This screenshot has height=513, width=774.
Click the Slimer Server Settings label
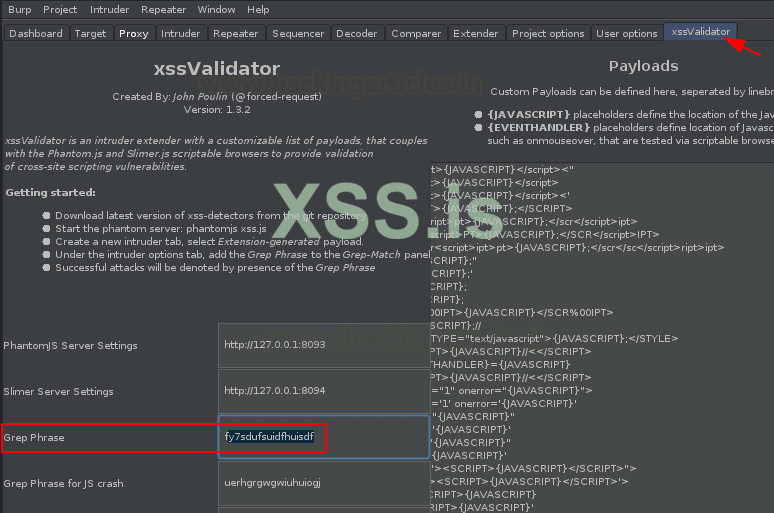pyautogui.click(x=58, y=392)
